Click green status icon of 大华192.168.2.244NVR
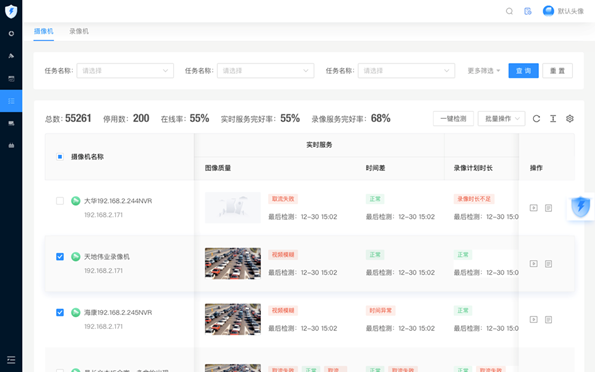Viewport: 595px width, 372px height. (76, 201)
